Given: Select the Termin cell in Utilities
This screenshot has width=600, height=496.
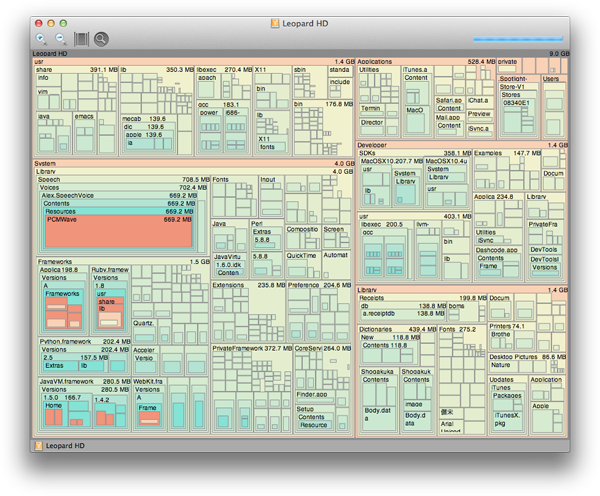Looking at the screenshot, I should (371, 111).
